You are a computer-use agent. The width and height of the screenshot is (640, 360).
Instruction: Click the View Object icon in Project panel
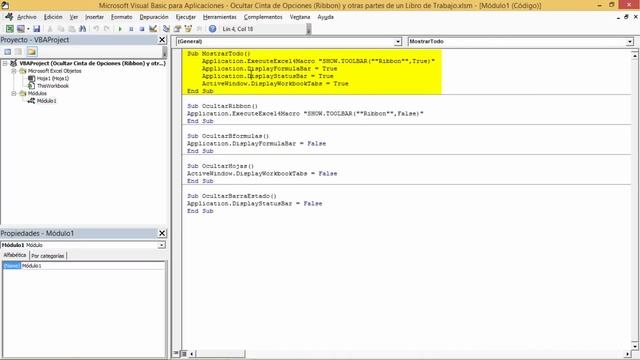(19, 52)
